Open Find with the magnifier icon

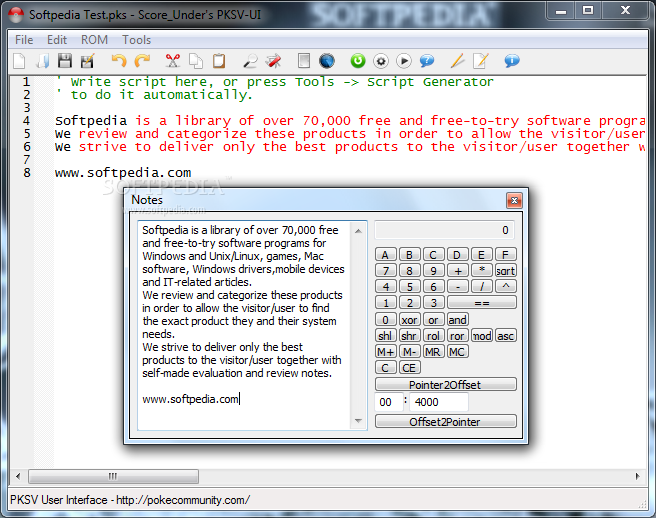click(250, 61)
